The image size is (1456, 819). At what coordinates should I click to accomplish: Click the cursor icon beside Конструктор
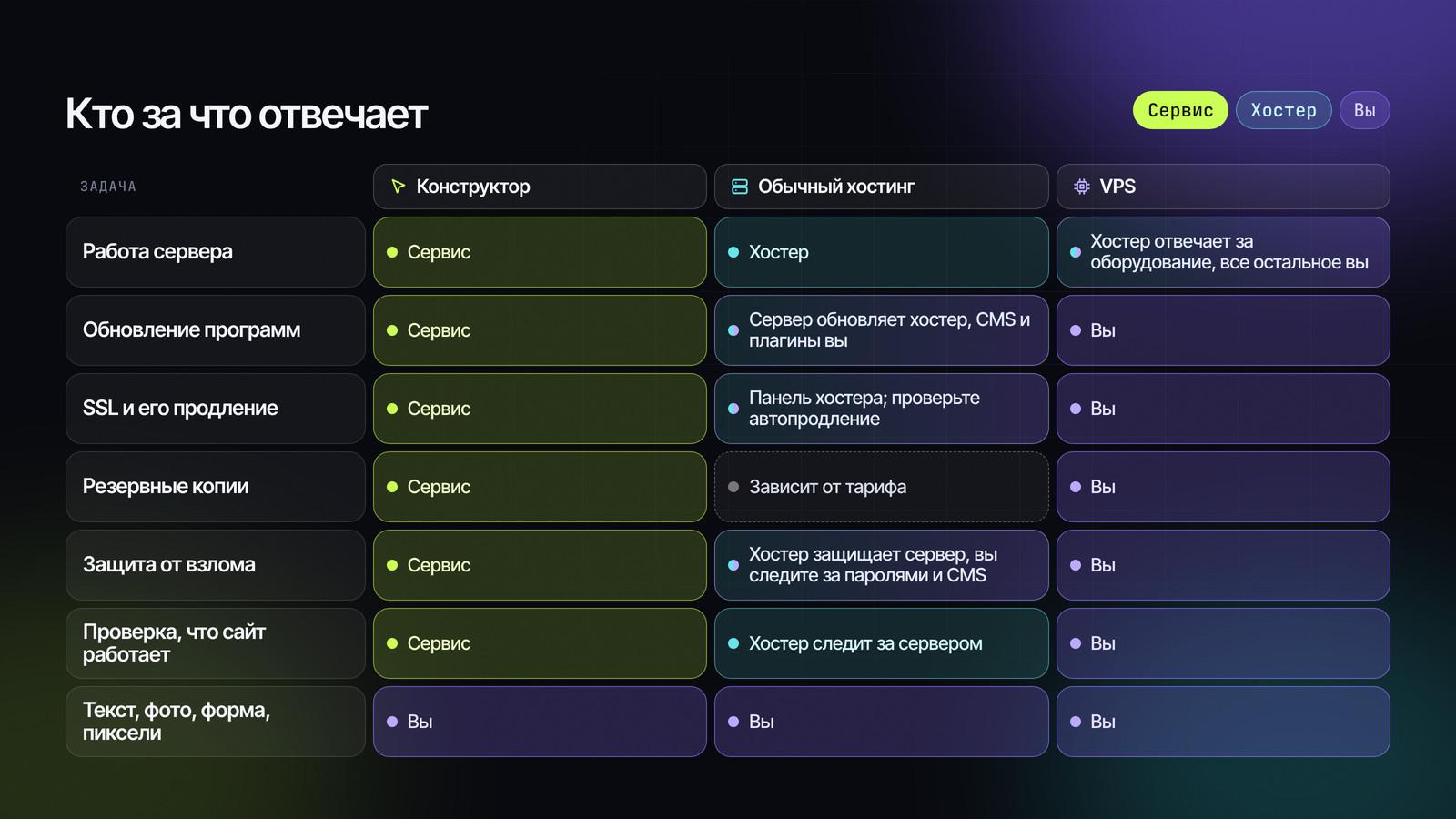398,187
